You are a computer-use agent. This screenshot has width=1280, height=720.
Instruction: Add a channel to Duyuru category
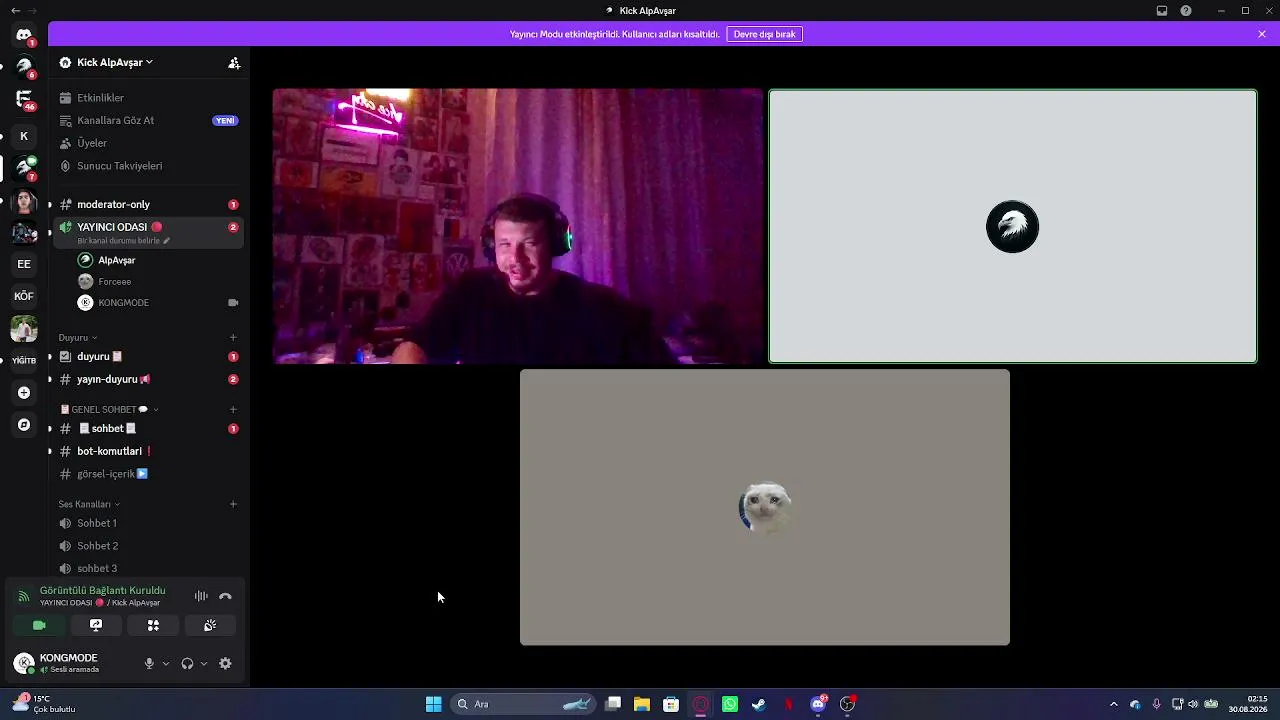point(233,338)
